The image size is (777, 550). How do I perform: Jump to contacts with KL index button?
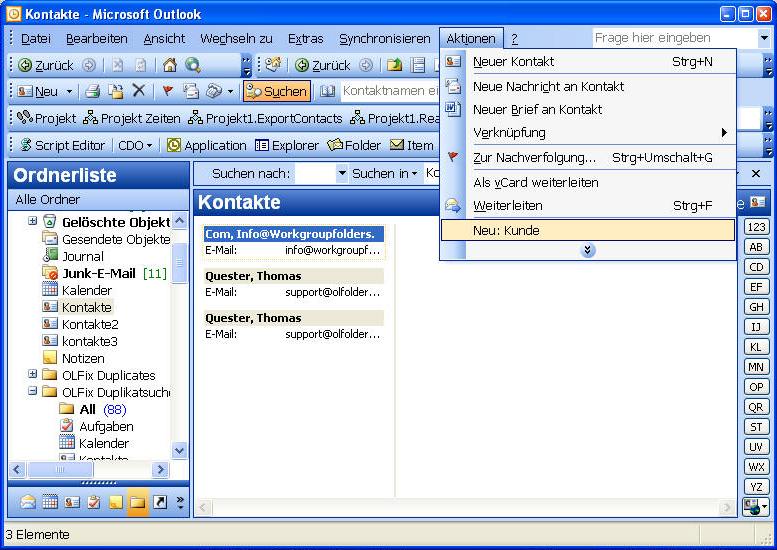pos(756,347)
